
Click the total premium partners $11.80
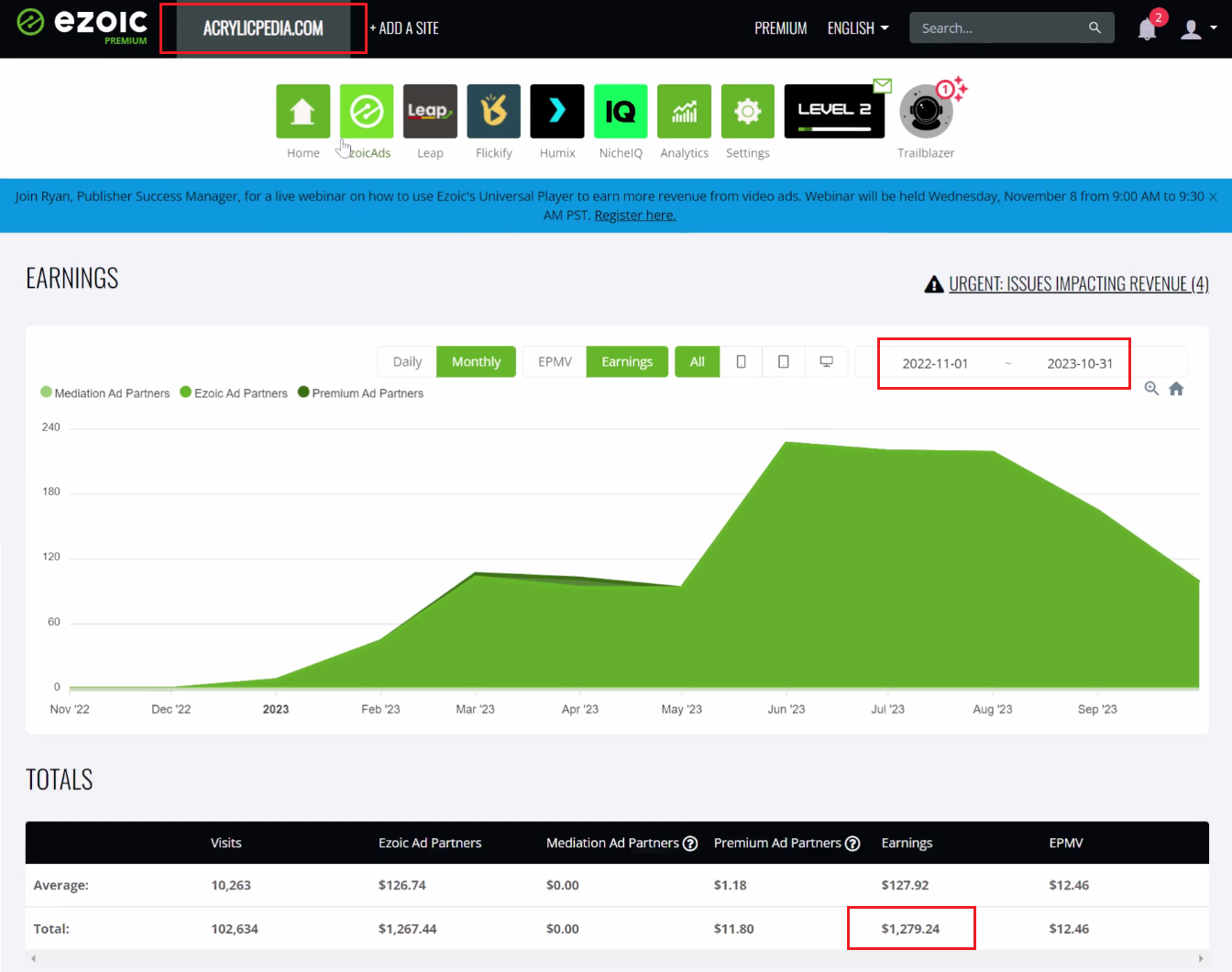point(733,929)
